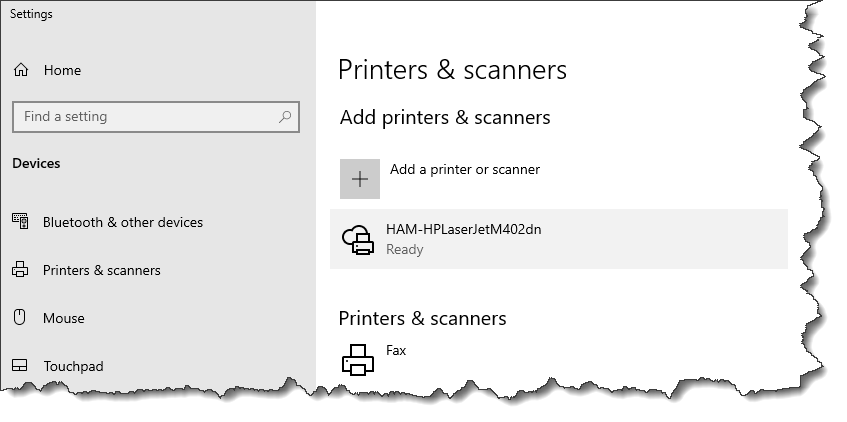Click the Bluetooth & other devices icon
Viewport: 847px width, 422px height.
20,221
